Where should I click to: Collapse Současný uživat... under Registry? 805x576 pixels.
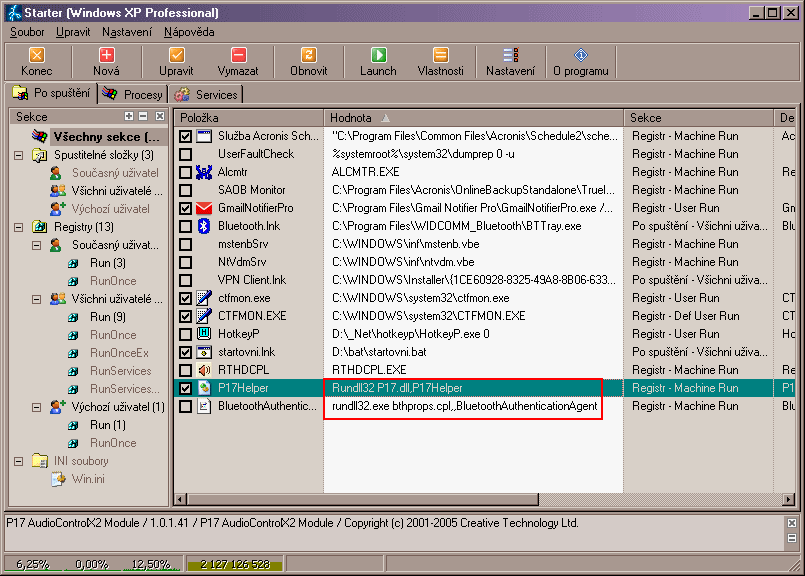click(36, 245)
